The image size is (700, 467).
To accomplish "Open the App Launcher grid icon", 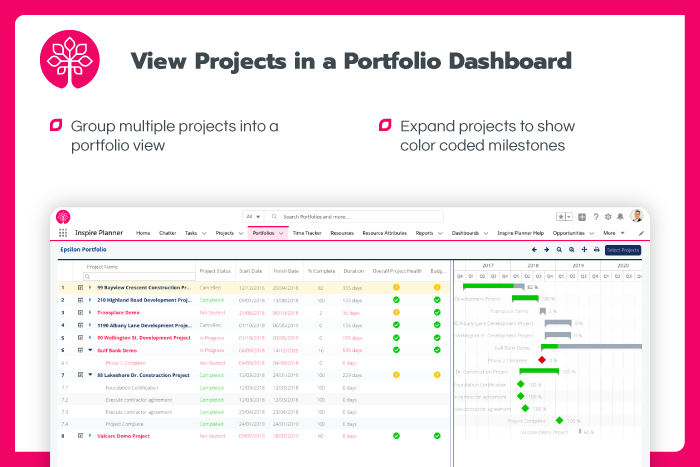I will (x=63, y=233).
